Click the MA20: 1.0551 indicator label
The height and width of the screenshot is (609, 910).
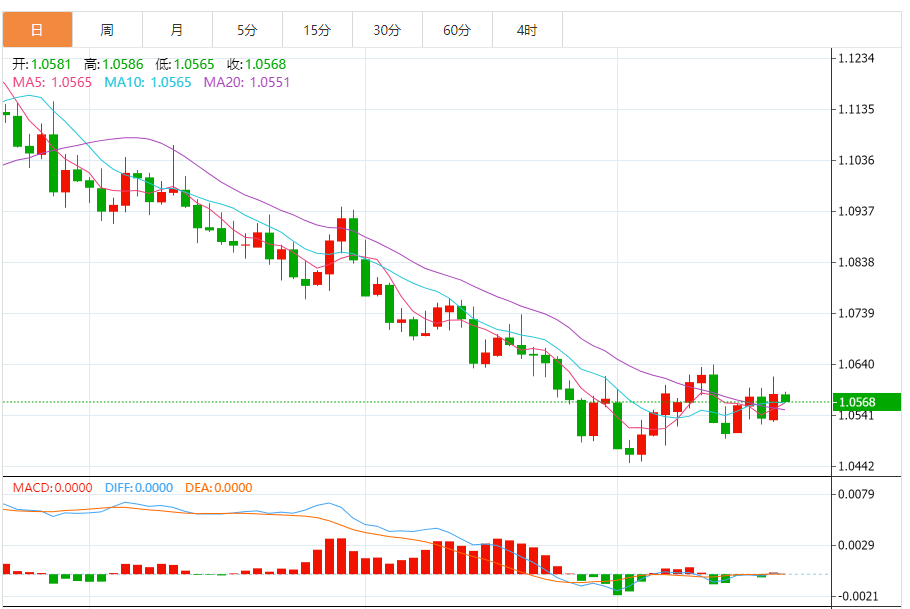click(x=247, y=82)
